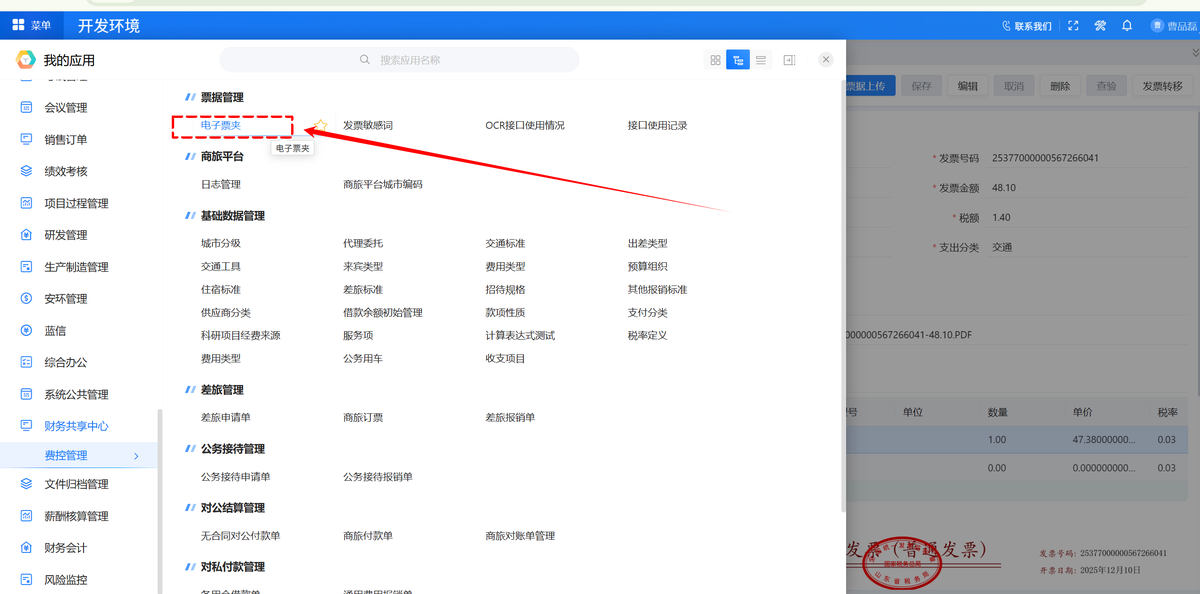The image size is (1200, 594).
Task: Click the sidebar vertical scrollbar
Action: (x=158, y=502)
